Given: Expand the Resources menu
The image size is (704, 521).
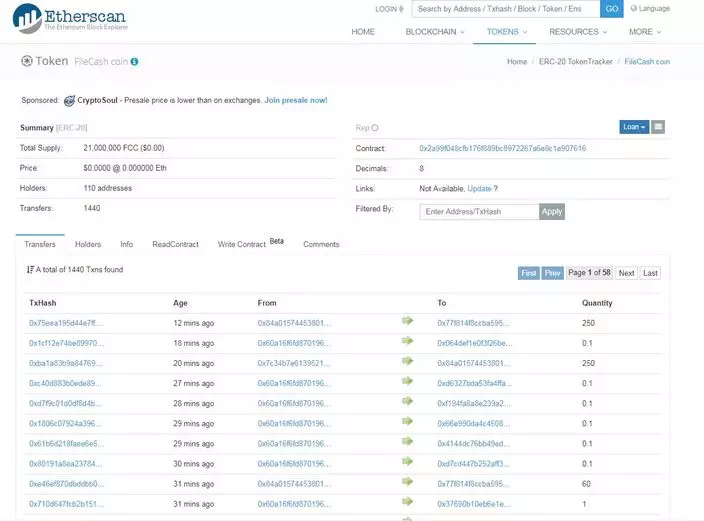Looking at the screenshot, I should 578,32.
